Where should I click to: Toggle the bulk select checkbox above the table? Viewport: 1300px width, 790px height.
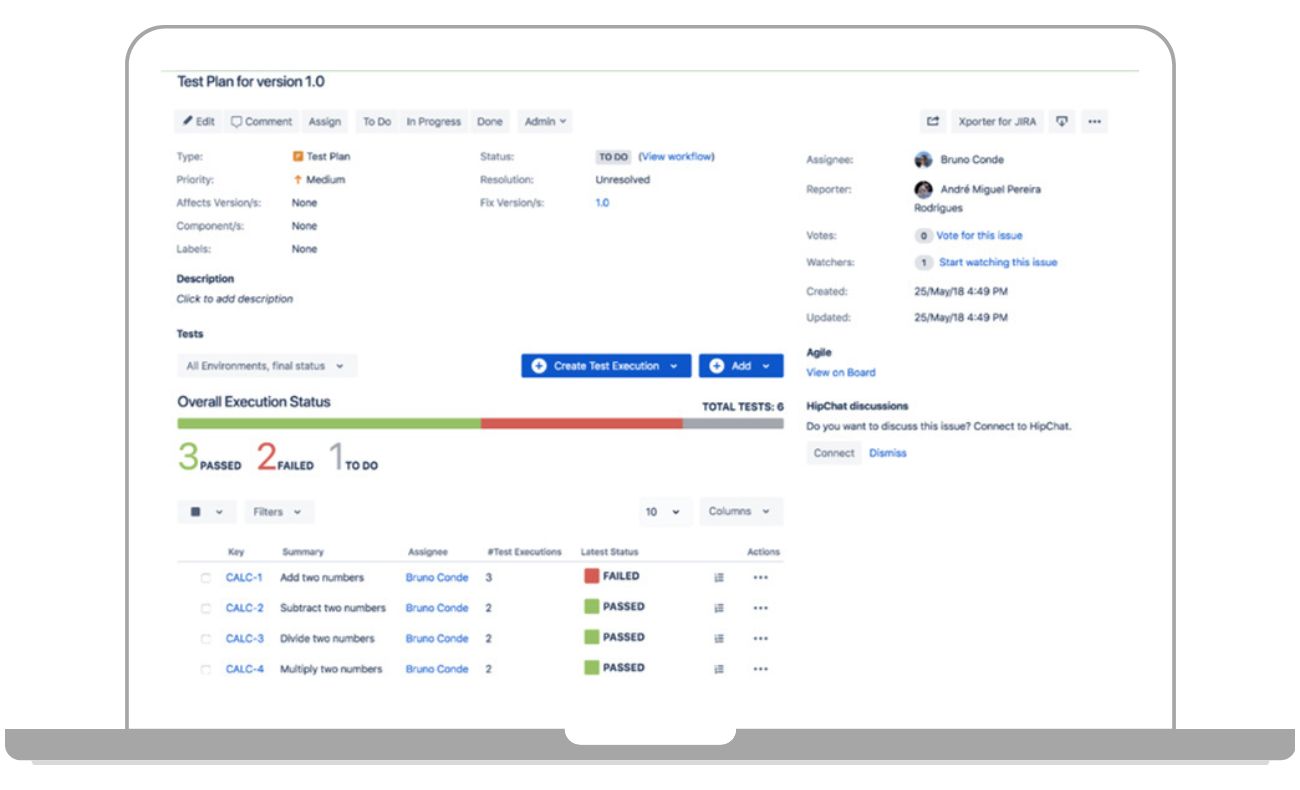point(195,511)
